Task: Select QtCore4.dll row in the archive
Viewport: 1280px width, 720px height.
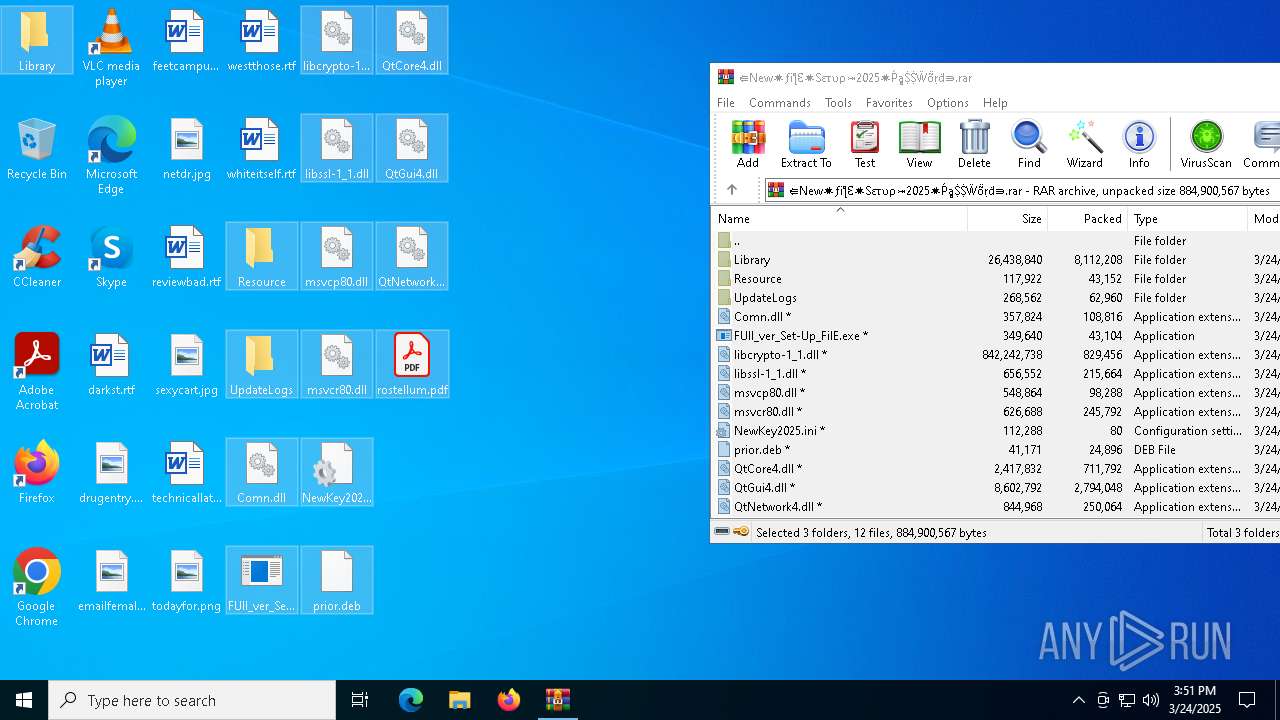Action: (x=996, y=469)
